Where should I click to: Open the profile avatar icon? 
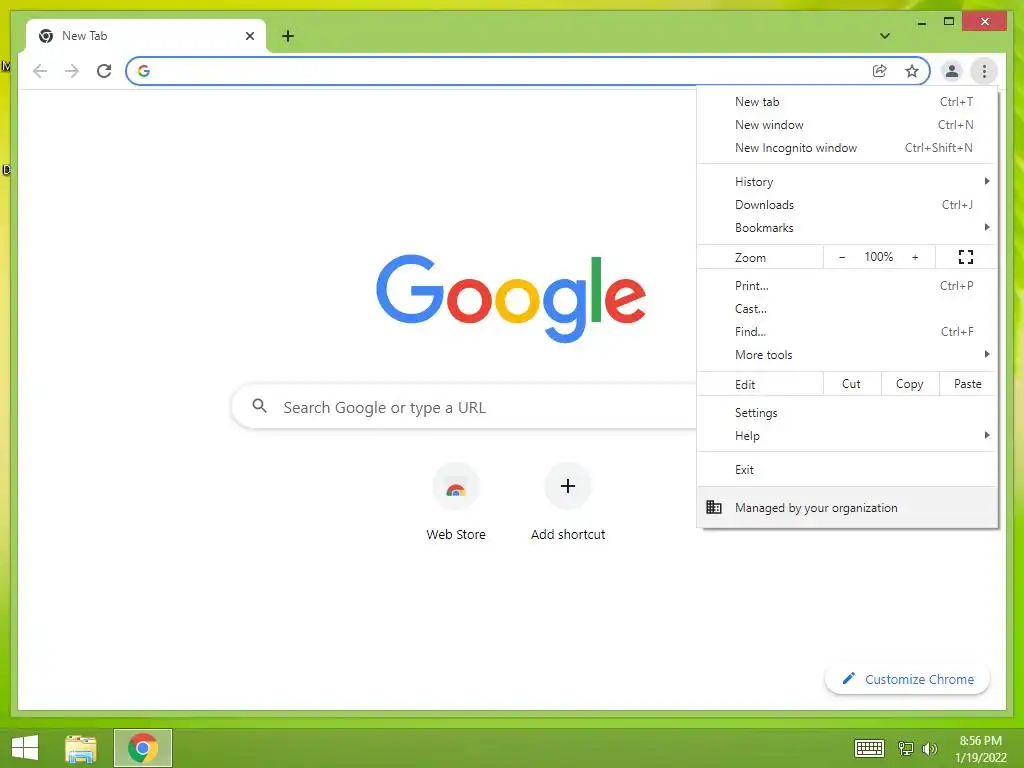click(952, 71)
